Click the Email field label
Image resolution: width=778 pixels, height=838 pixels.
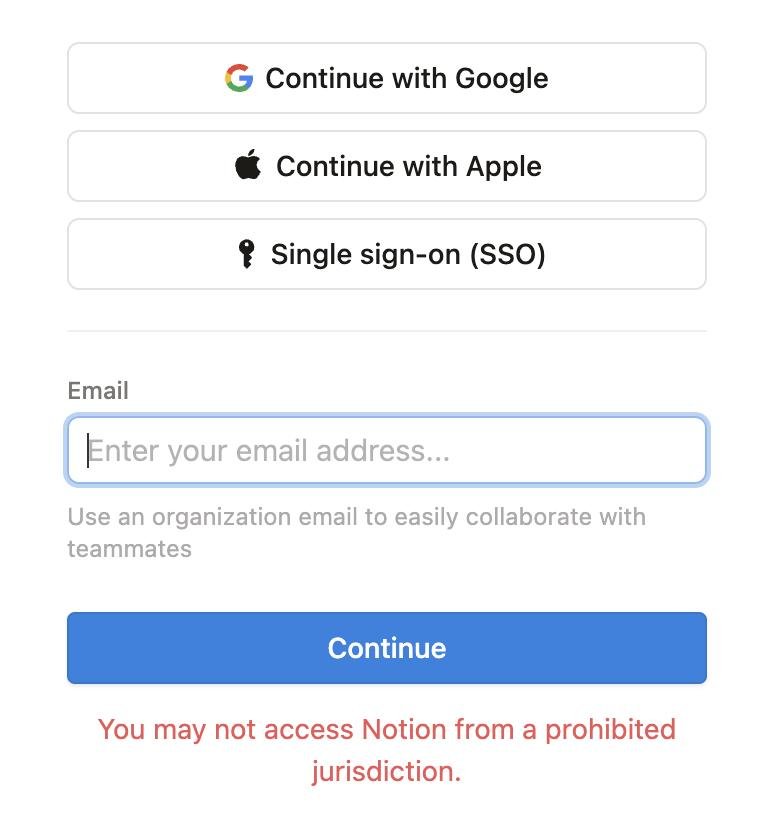point(98,391)
